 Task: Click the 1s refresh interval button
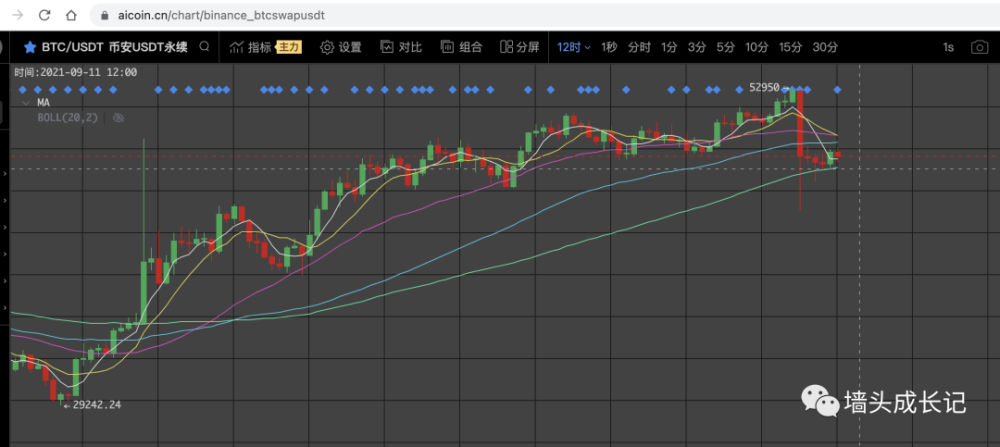coord(948,47)
